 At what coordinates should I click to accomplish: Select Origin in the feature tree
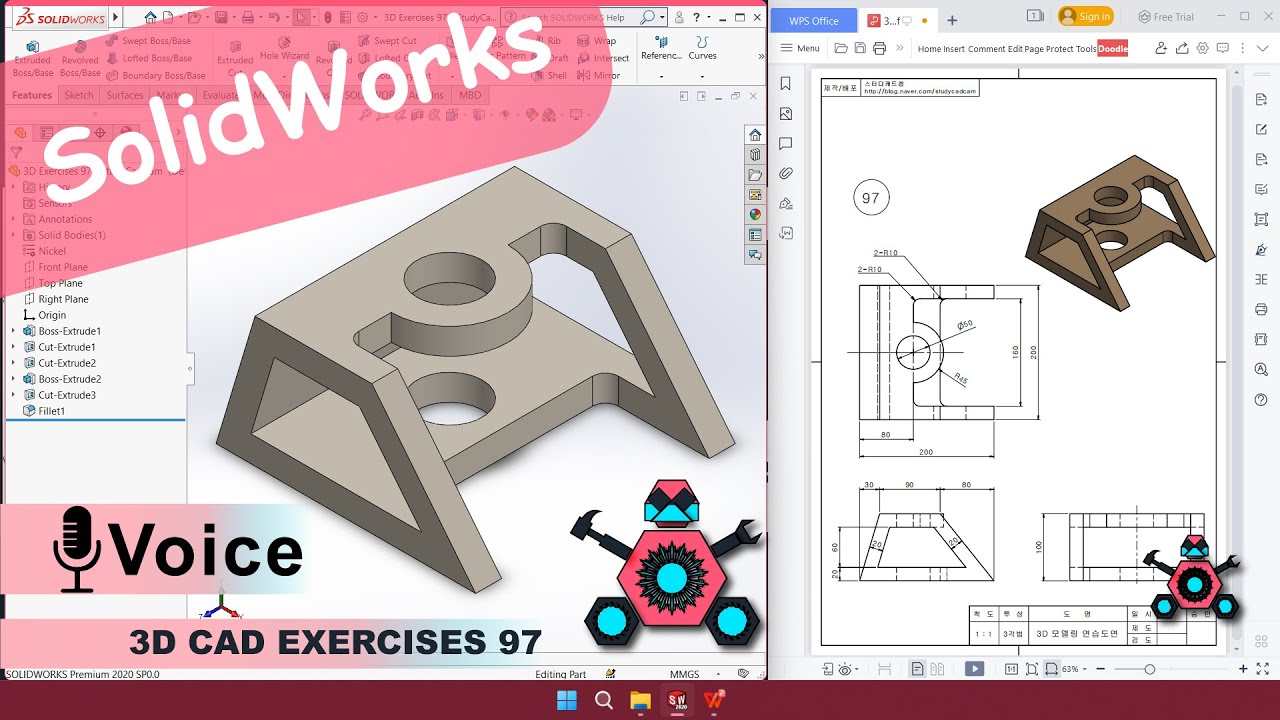[44, 315]
